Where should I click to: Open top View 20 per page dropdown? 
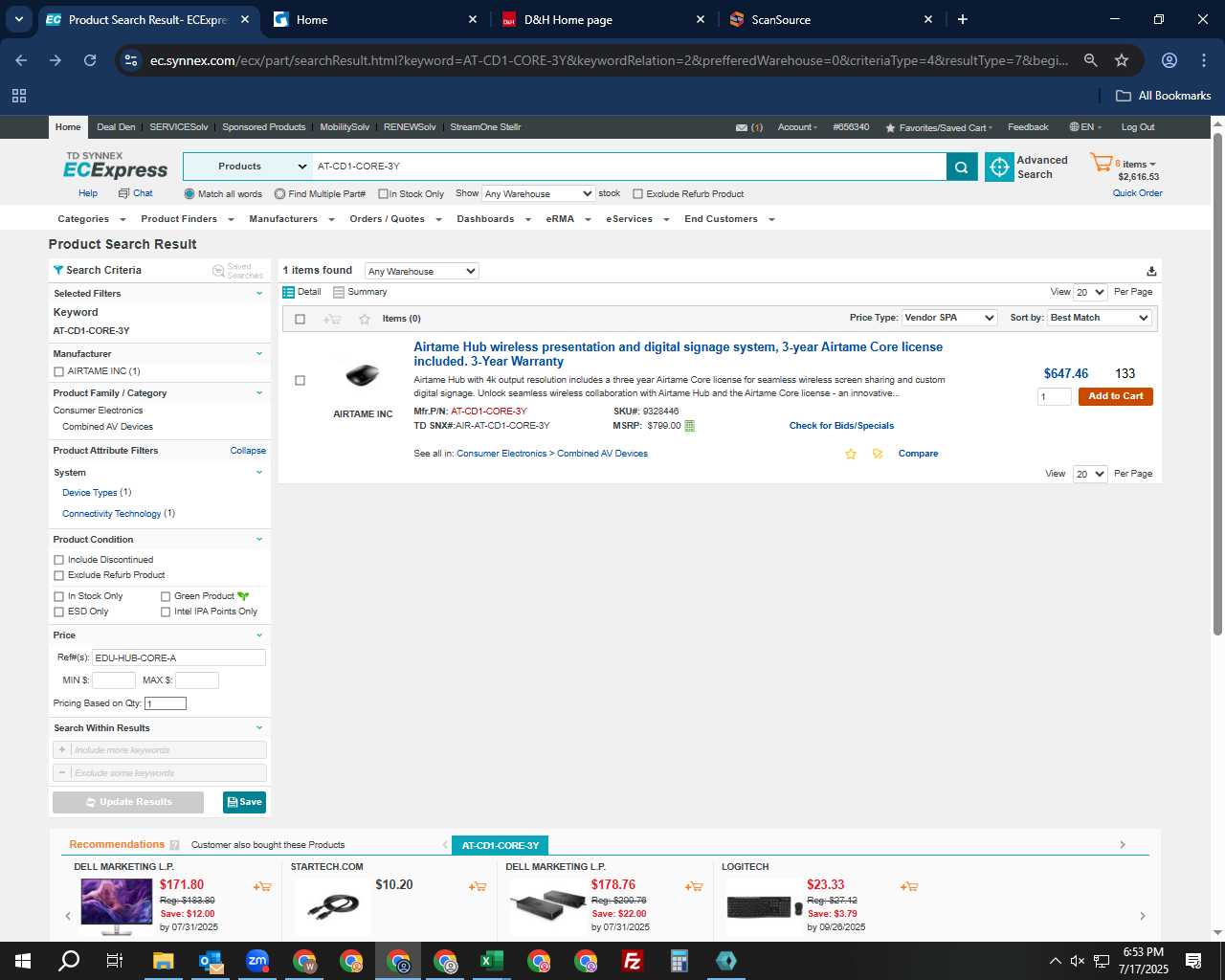coord(1090,292)
